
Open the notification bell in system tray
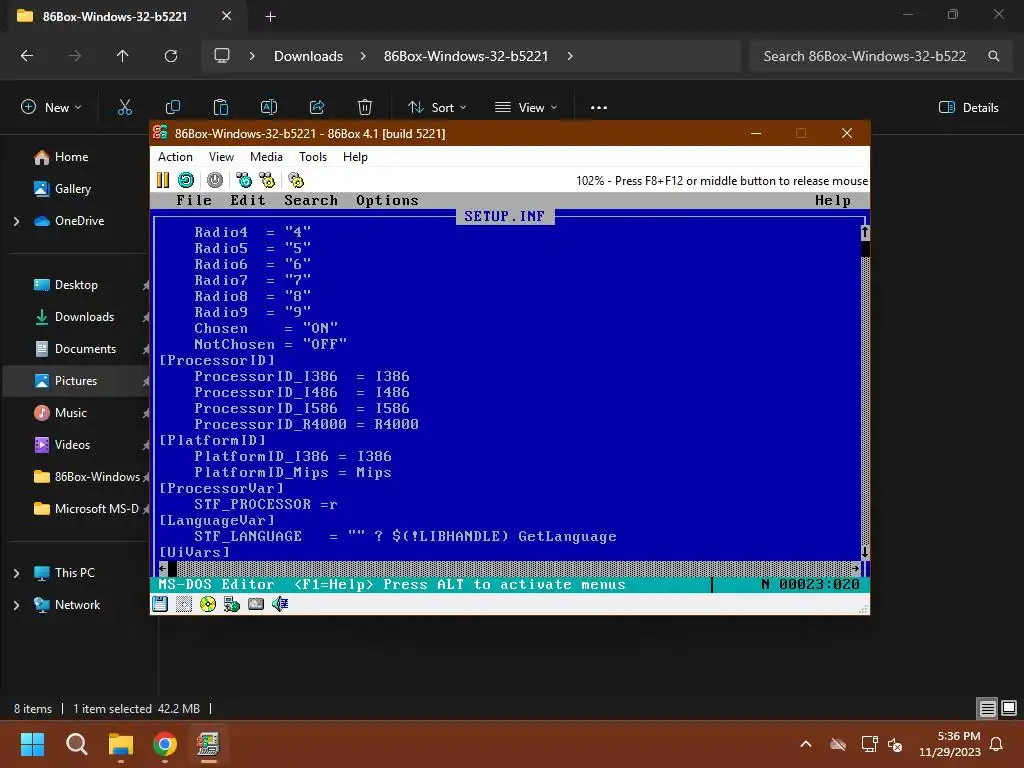[997, 744]
